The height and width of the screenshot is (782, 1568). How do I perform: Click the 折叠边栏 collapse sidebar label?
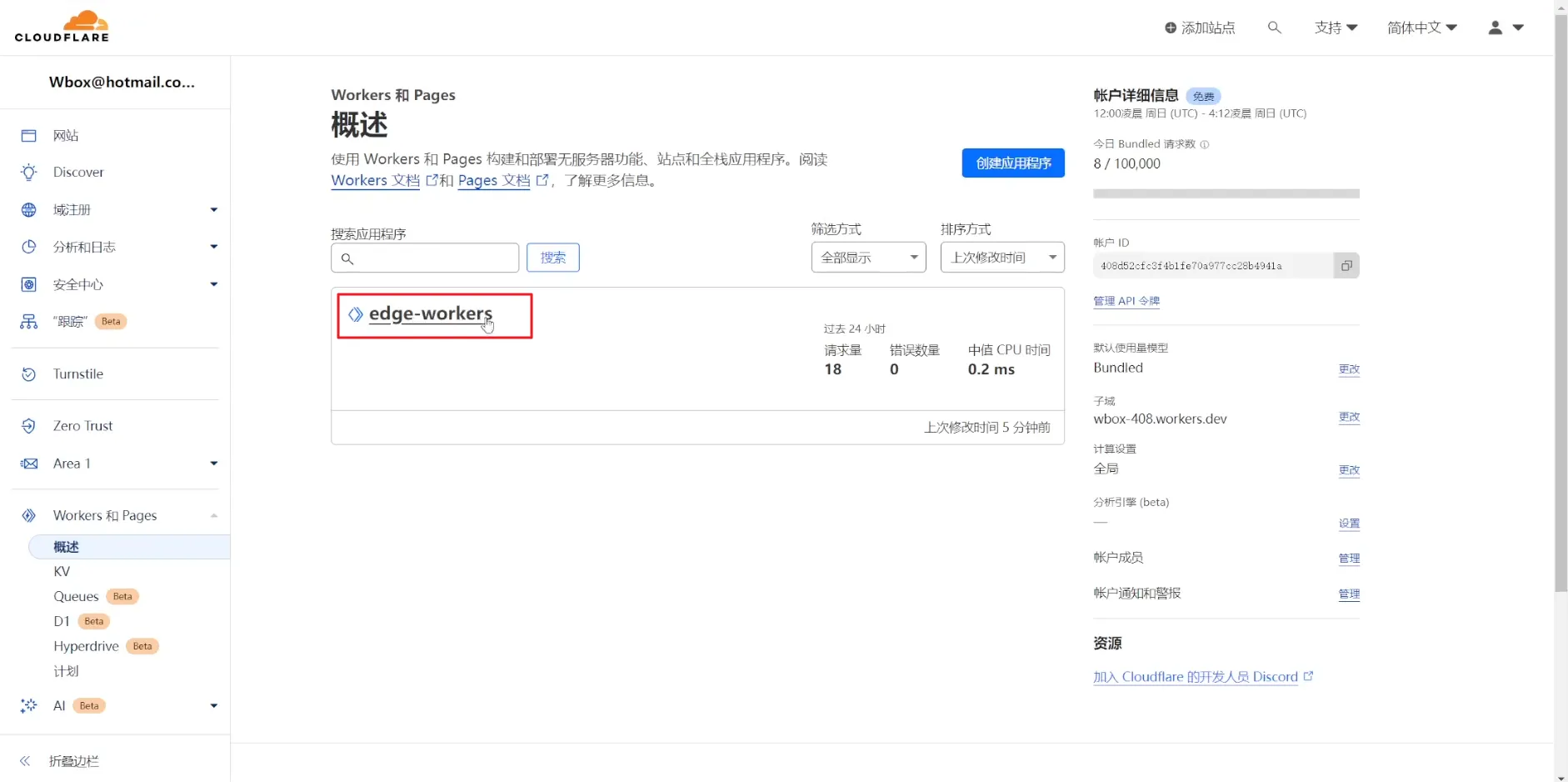74,761
